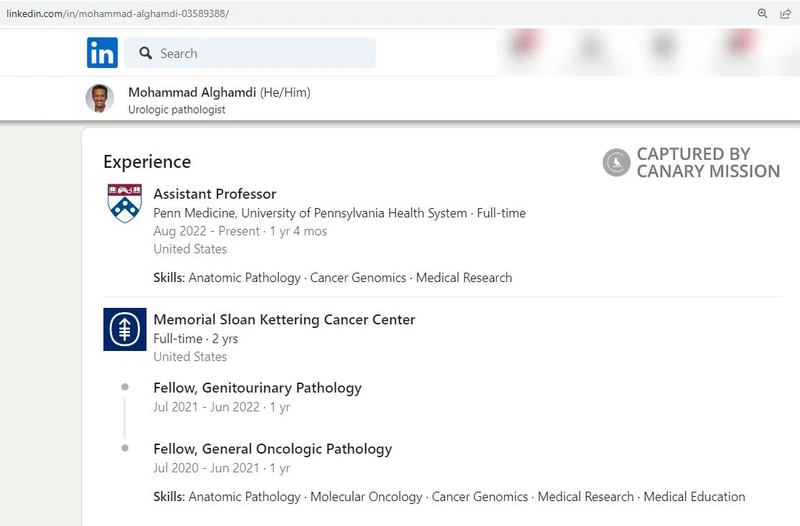Open the Memorial Sloan Kettering logo
The width and height of the screenshot is (800, 526).
click(x=124, y=329)
